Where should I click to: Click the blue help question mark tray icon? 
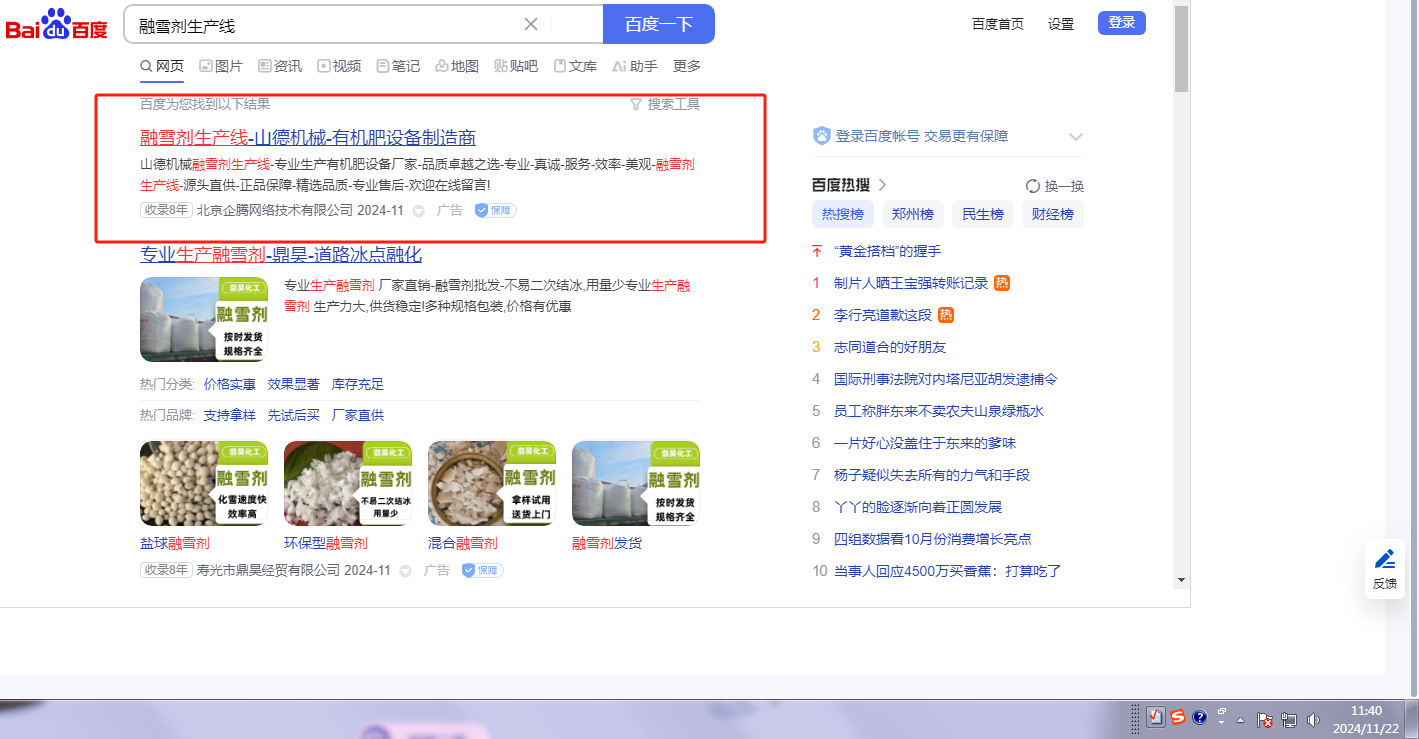(1200, 717)
